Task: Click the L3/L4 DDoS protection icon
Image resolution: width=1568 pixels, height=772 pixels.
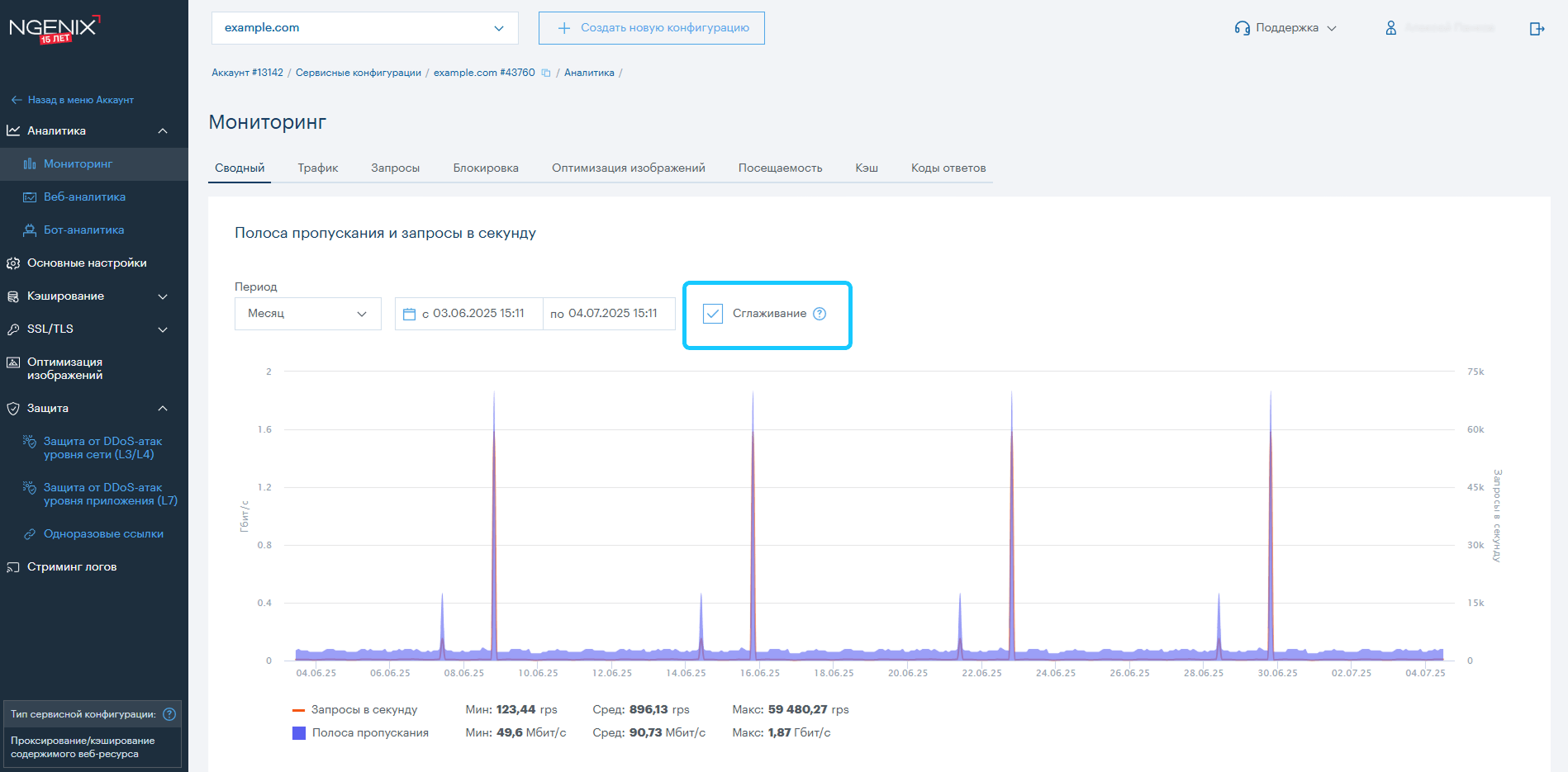Action: pos(30,441)
